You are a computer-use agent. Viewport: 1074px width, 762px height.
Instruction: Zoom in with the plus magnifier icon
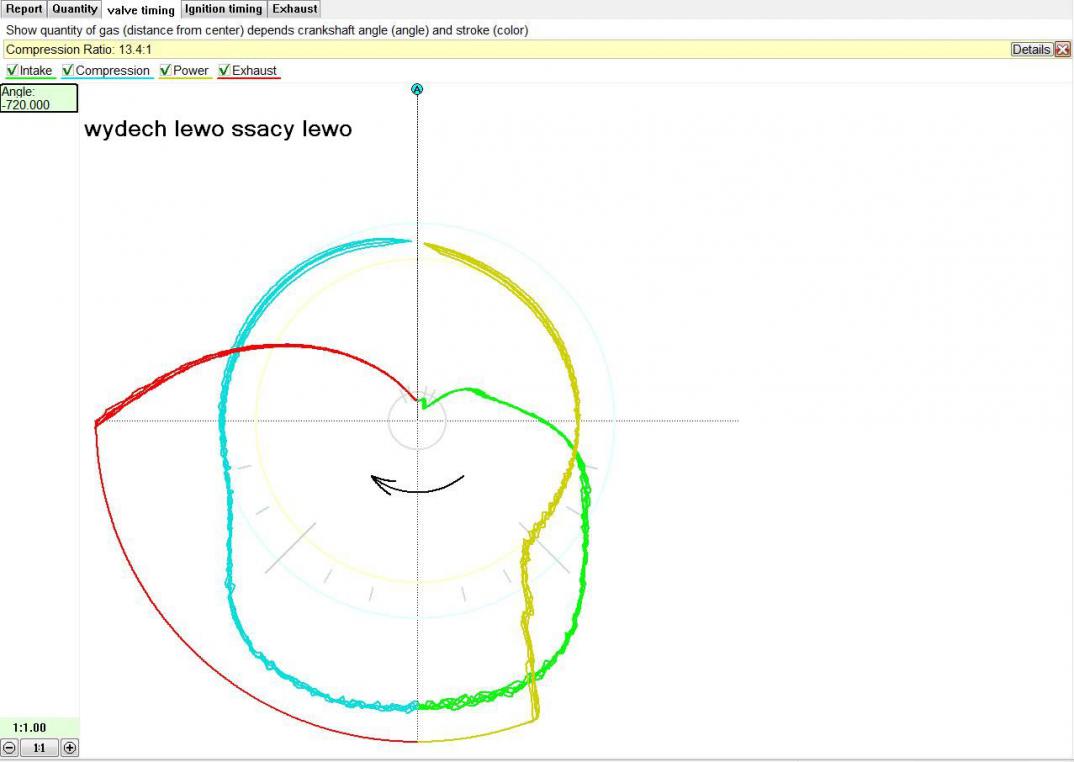(x=69, y=748)
